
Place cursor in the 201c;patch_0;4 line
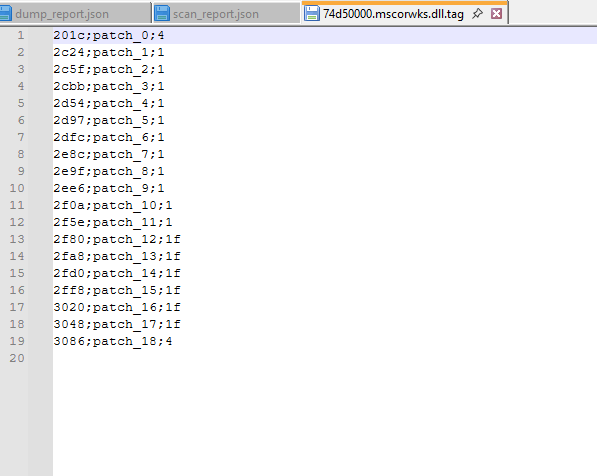click(x=109, y=35)
